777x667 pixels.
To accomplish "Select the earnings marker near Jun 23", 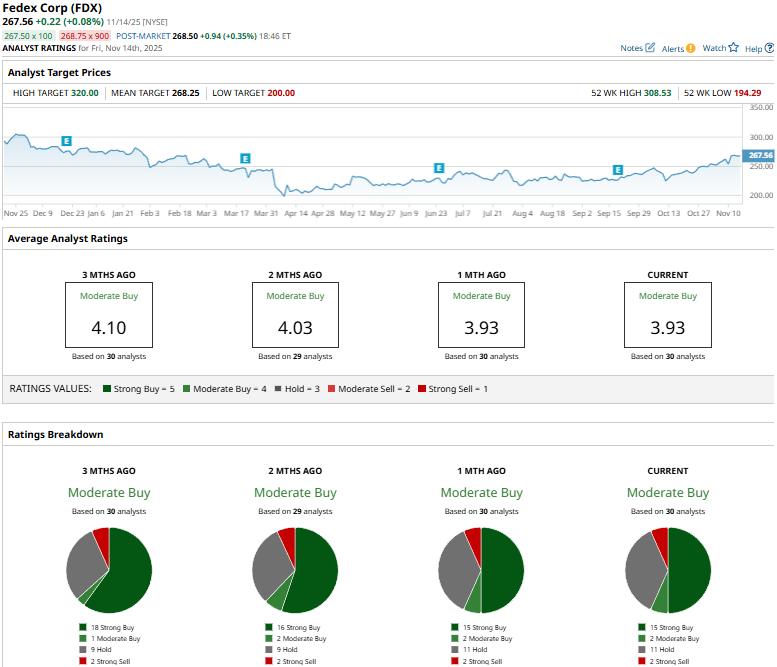I will tap(439, 168).
